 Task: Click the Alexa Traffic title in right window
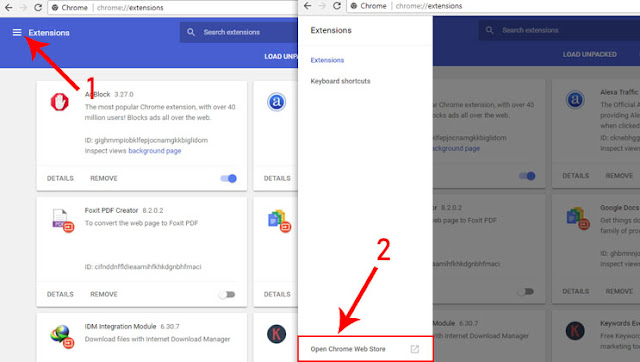point(619,92)
